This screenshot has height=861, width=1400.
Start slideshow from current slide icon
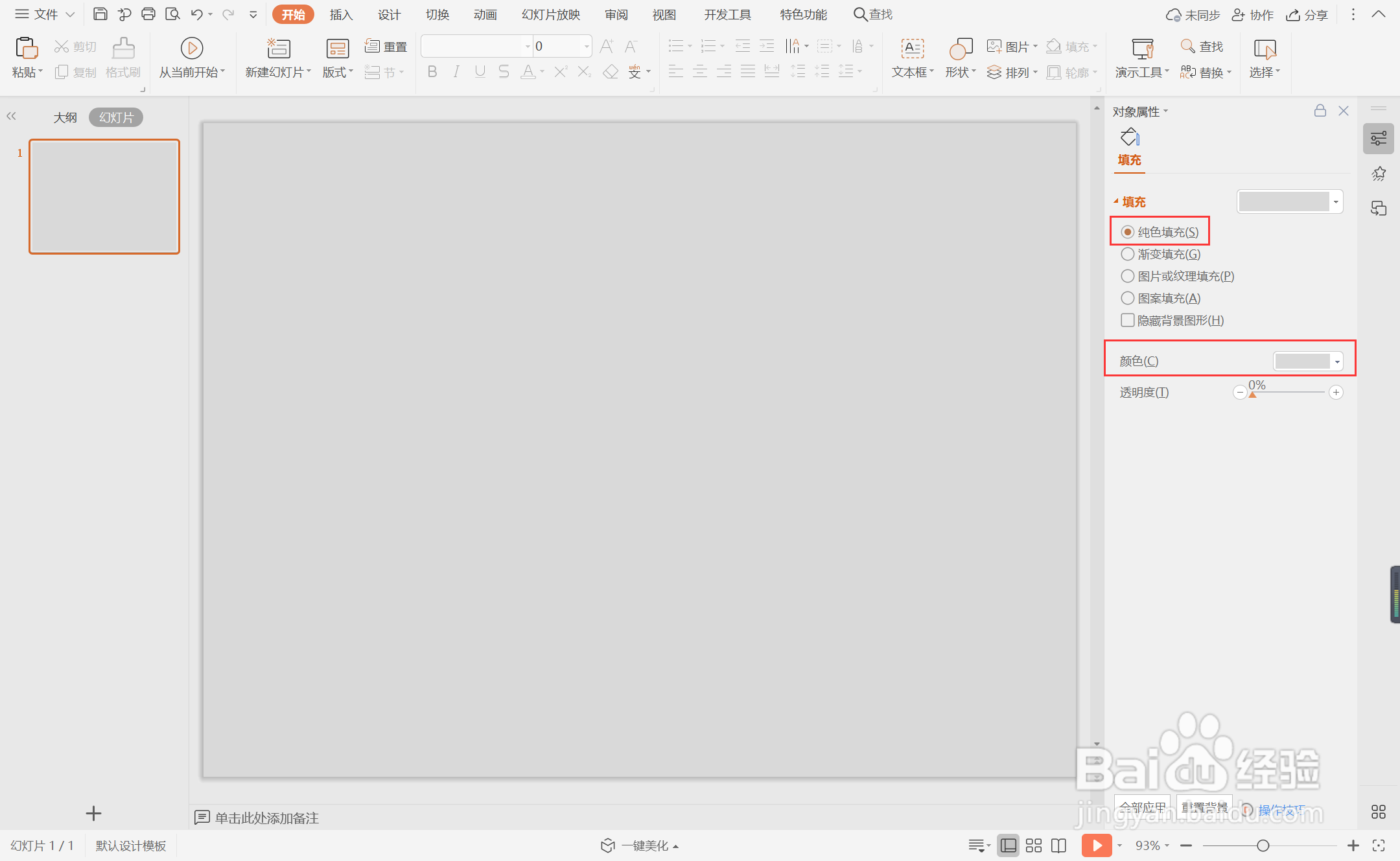pyautogui.click(x=192, y=48)
